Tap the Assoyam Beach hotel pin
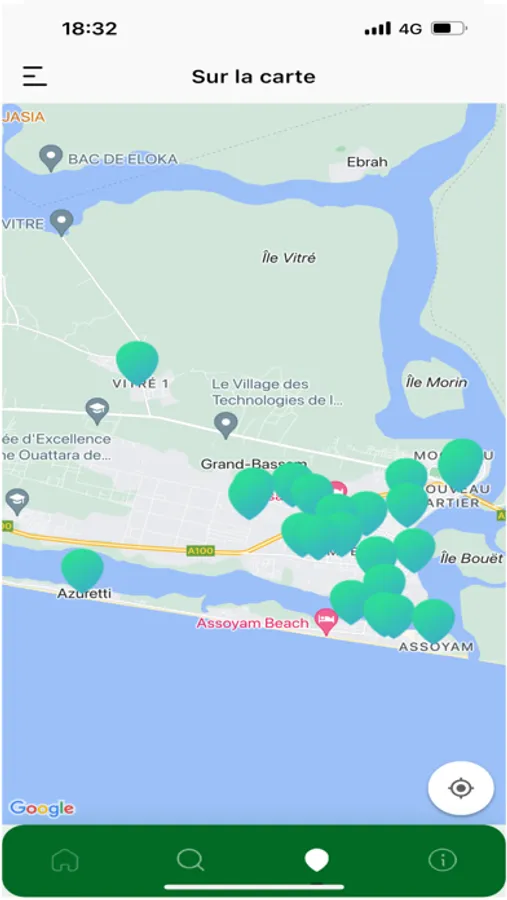 (327, 622)
